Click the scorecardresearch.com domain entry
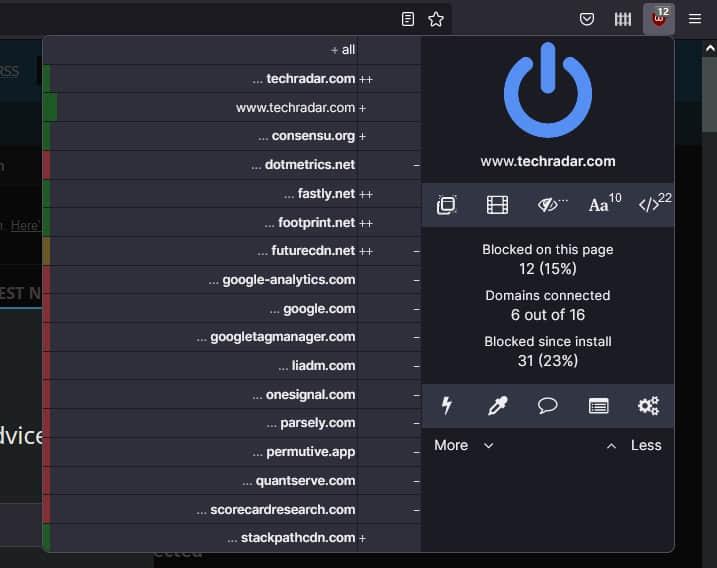The image size is (717, 568). pyautogui.click(x=282, y=510)
